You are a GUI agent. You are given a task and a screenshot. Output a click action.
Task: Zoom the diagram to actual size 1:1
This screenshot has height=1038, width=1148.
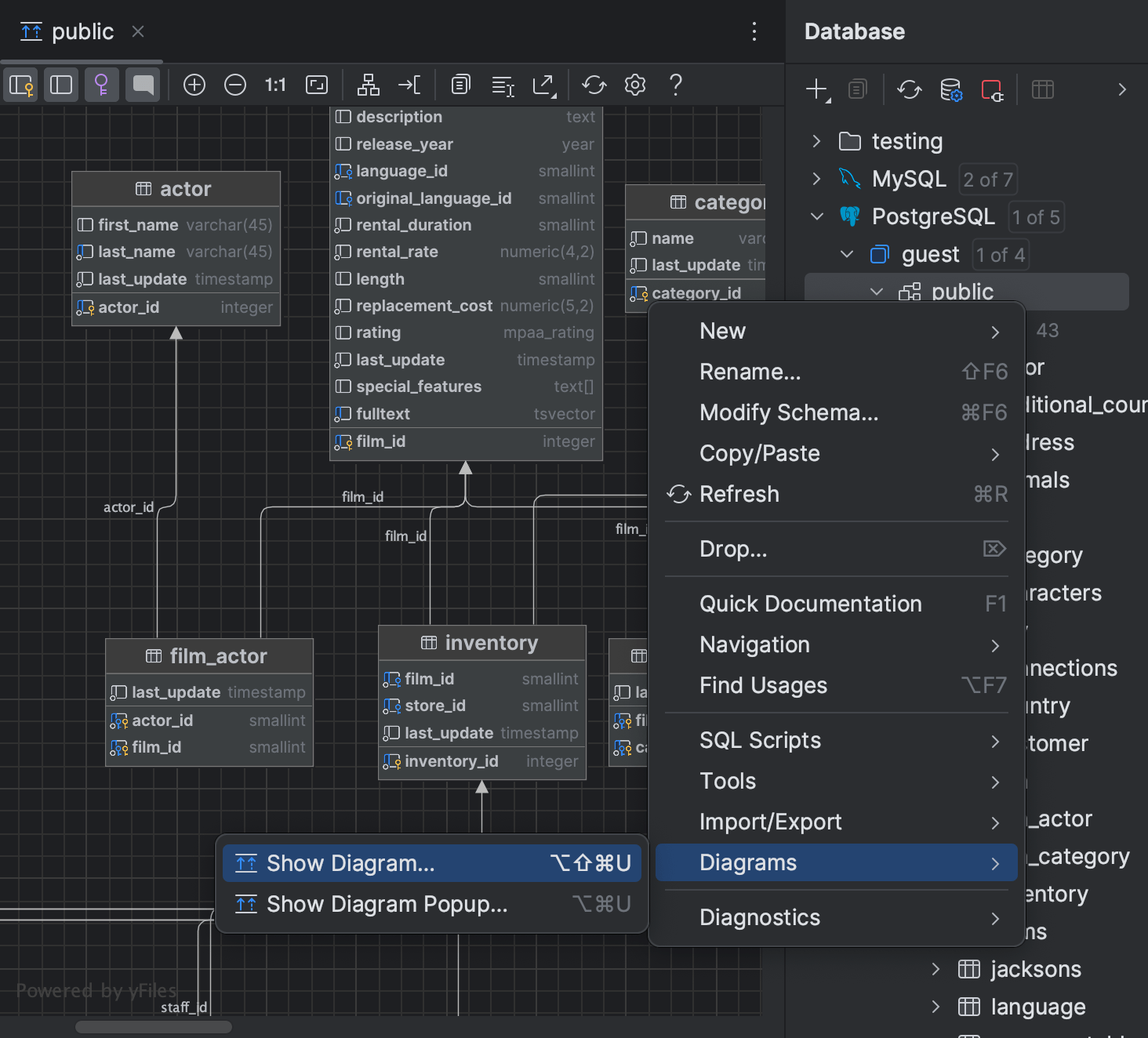click(x=275, y=85)
